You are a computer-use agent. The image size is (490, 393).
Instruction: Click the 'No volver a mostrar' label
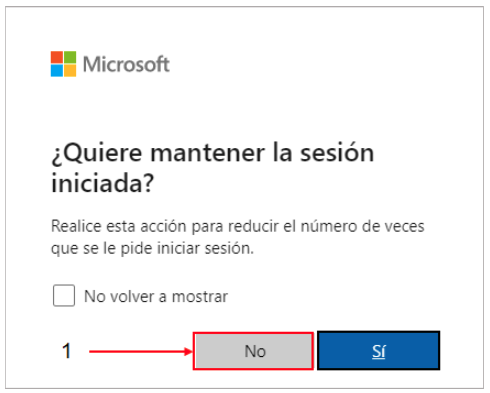[156, 296]
